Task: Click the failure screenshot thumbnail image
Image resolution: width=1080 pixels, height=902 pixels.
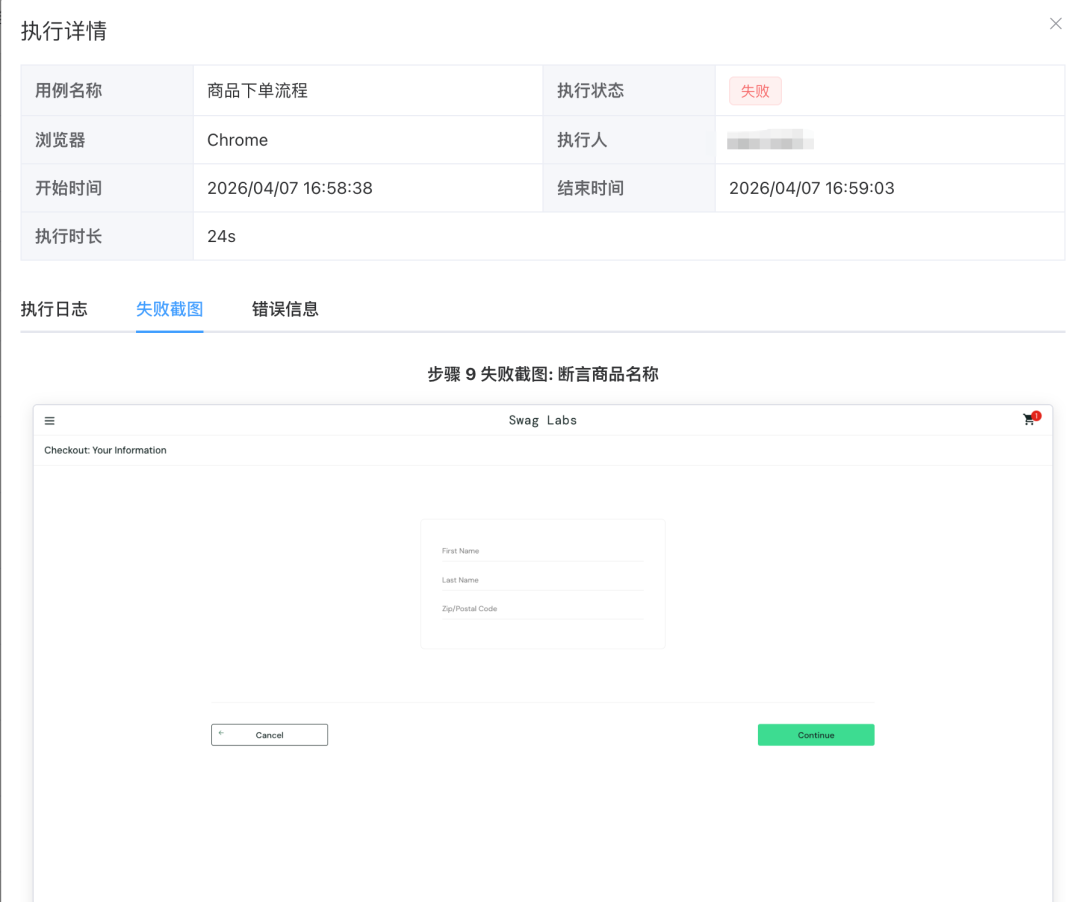Action: pos(543,653)
